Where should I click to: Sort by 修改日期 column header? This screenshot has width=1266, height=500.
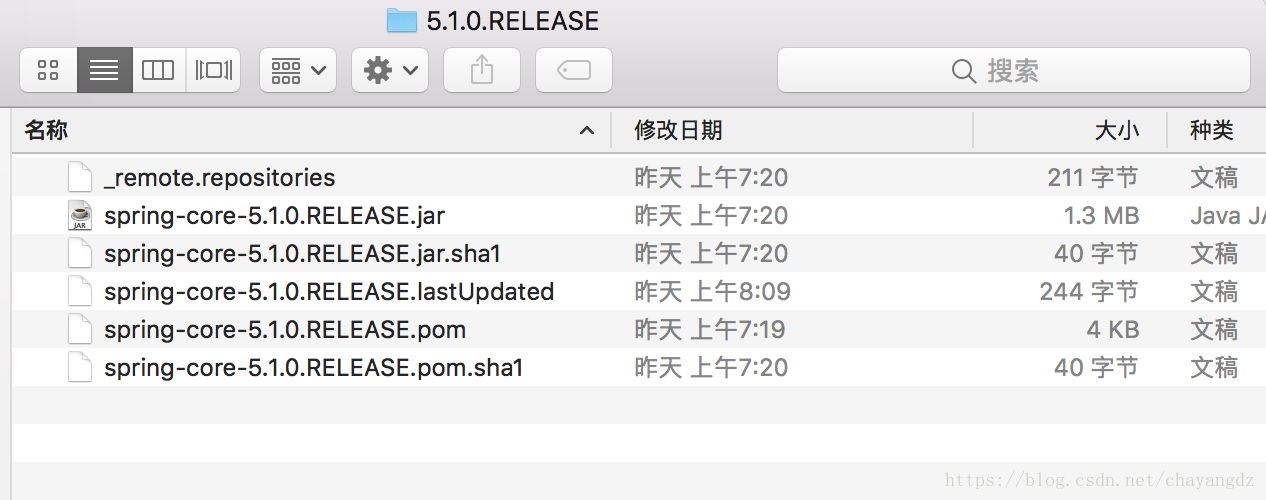[678, 130]
